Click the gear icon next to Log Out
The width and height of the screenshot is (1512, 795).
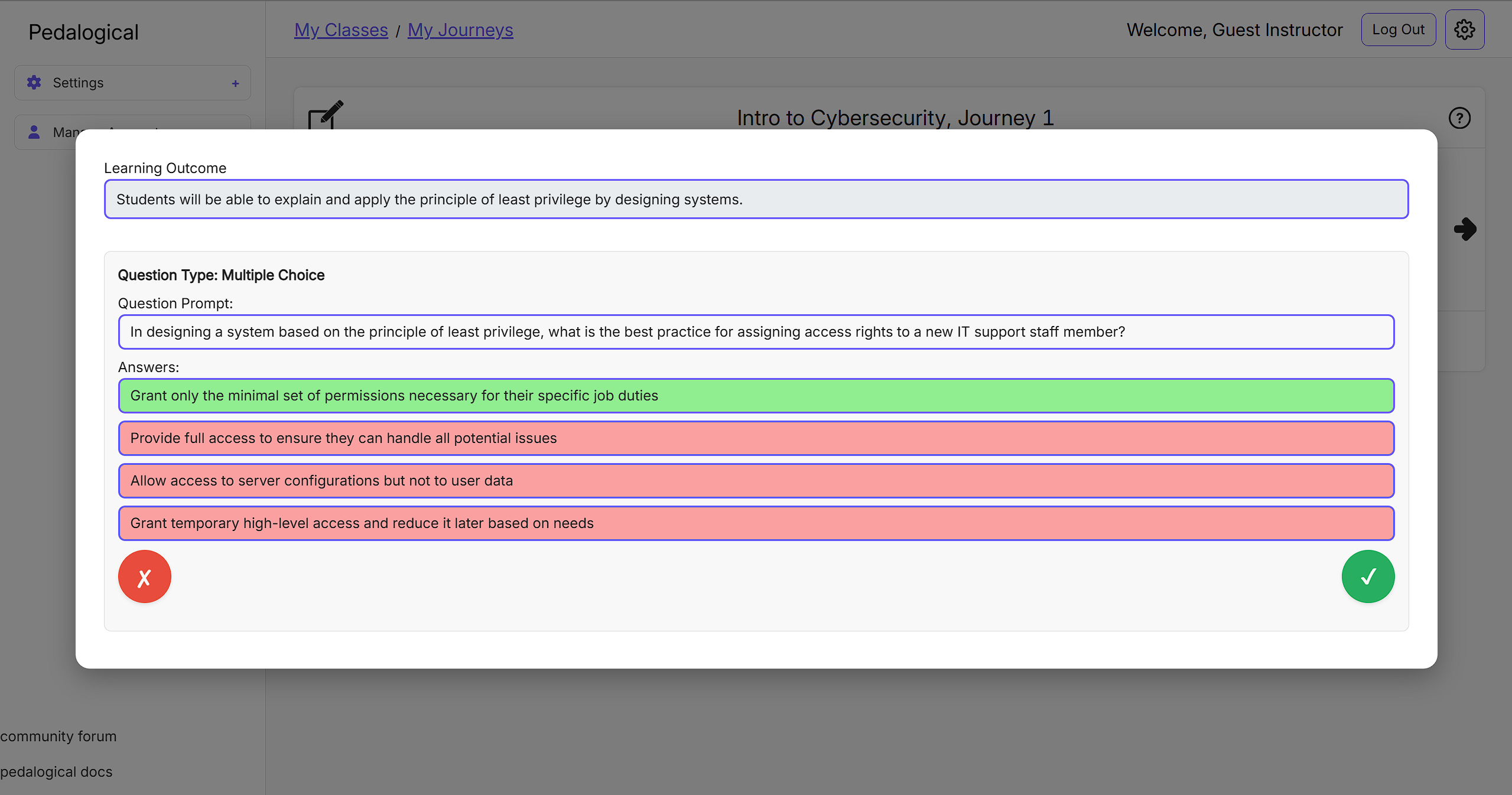tap(1464, 30)
